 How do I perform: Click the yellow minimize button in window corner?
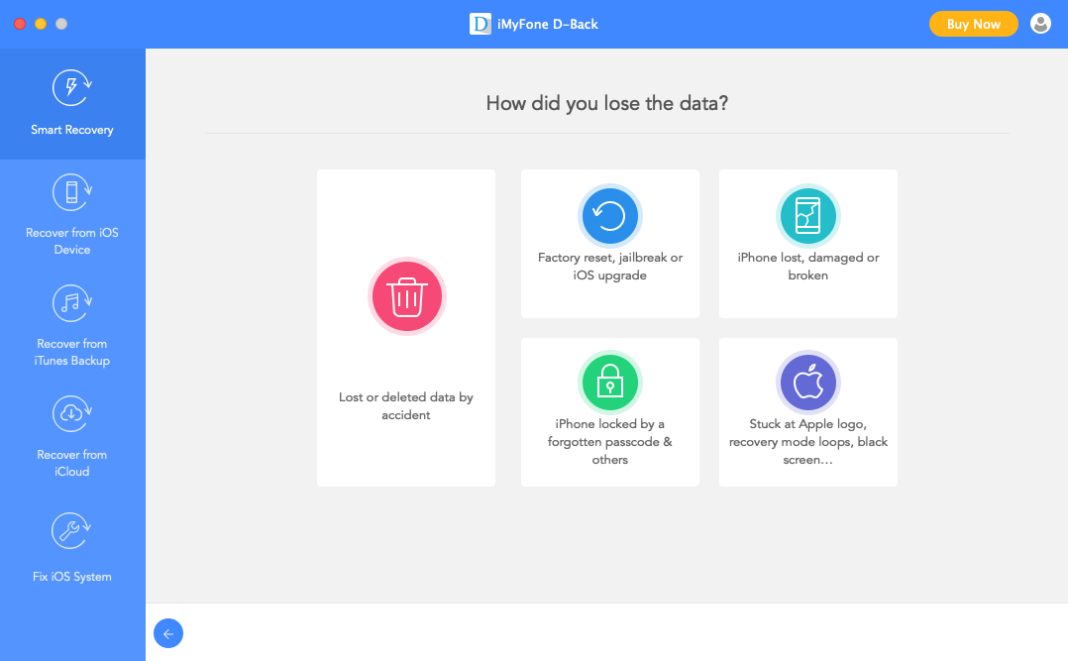pyautogui.click(x=40, y=22)
